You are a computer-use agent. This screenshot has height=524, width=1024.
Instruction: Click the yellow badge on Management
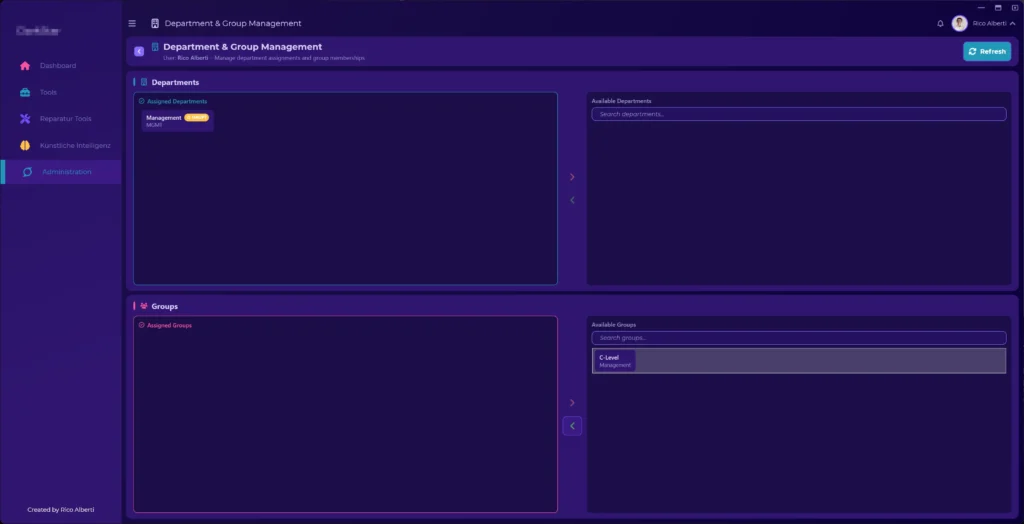tap(197, 118)
